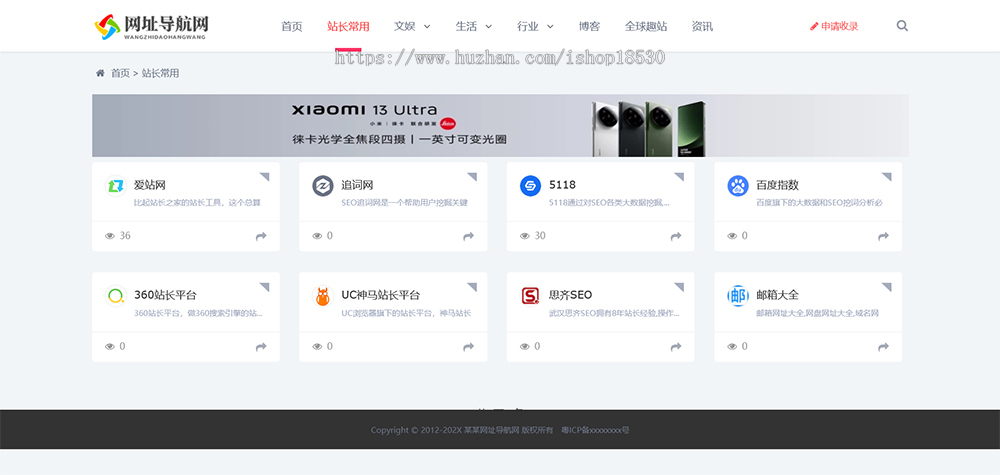Click the 比起站长之家的站长工具 description text

click(x=197, y=203)
